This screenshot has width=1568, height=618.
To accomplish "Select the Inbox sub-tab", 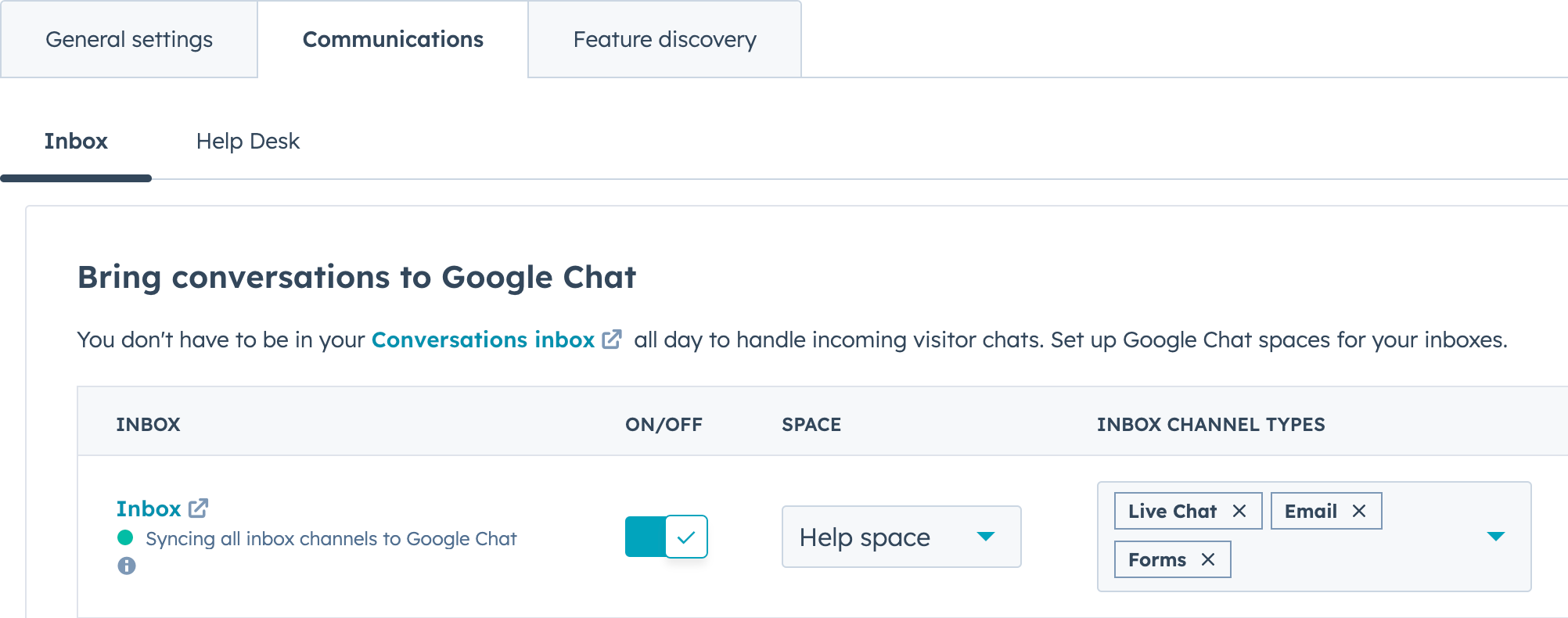I will pos(76,141).
